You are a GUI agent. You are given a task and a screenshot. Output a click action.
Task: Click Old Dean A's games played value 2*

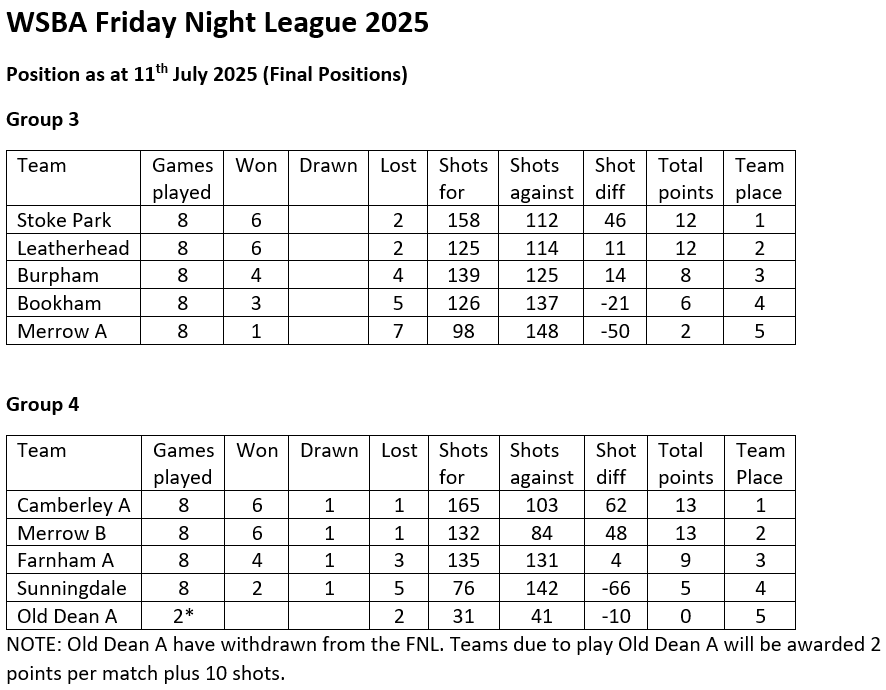tap(182, 616)
